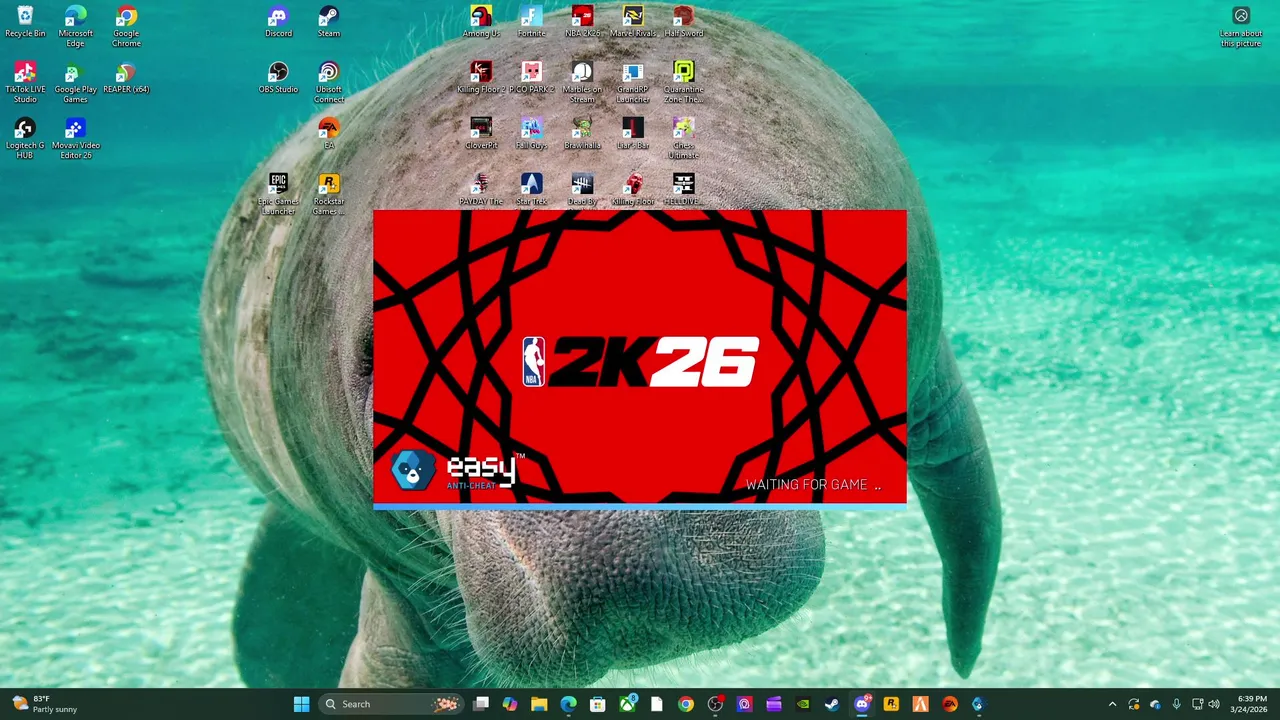The width and height of the screenshot is (1280, 720).
Task: Select the EA desktop shortcut
Action: [x=329, y=134]
